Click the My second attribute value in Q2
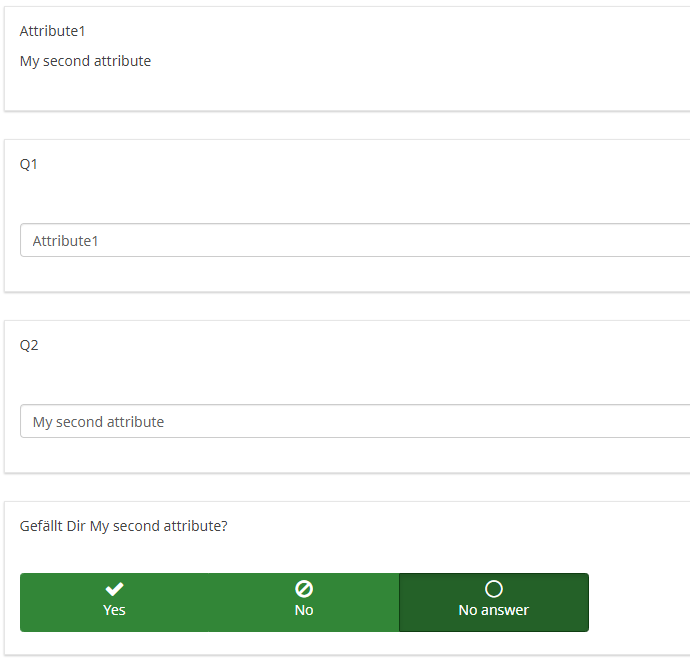The image size is (690, 665). coord(98,422)
